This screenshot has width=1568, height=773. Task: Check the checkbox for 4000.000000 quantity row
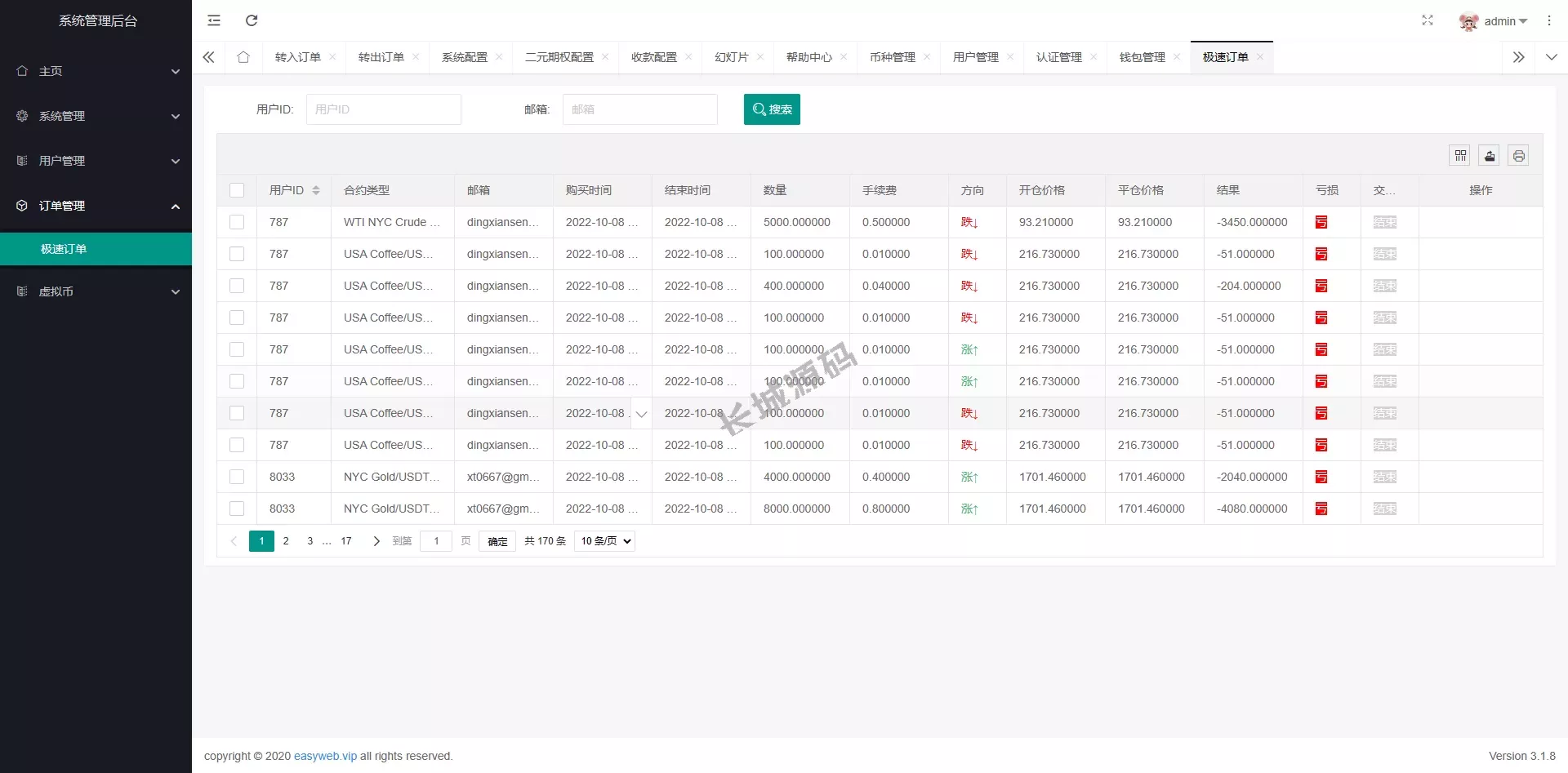pos(237,477)
